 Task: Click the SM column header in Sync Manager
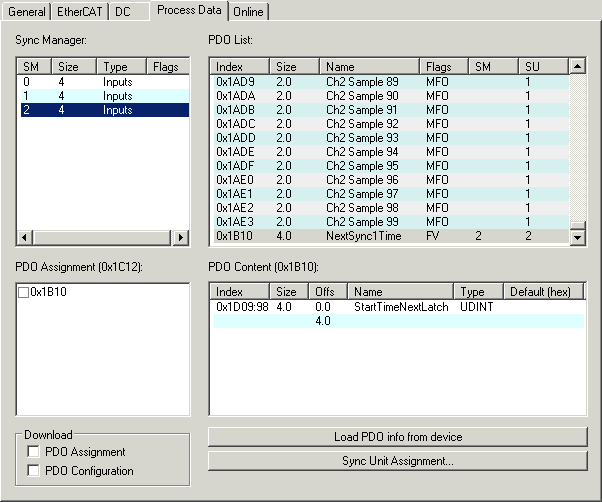click(x=34, y=66)
